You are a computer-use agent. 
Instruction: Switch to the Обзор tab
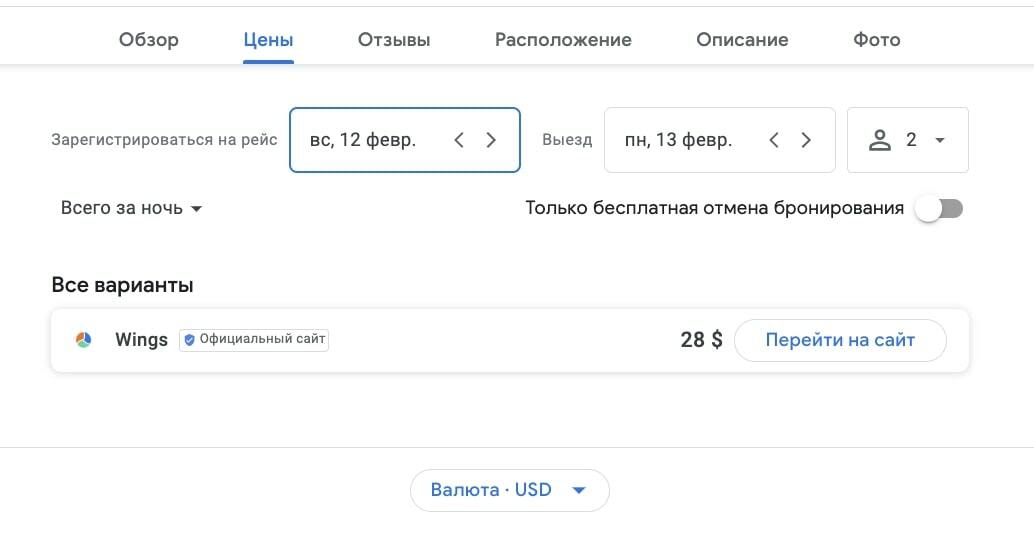point(148,40)
